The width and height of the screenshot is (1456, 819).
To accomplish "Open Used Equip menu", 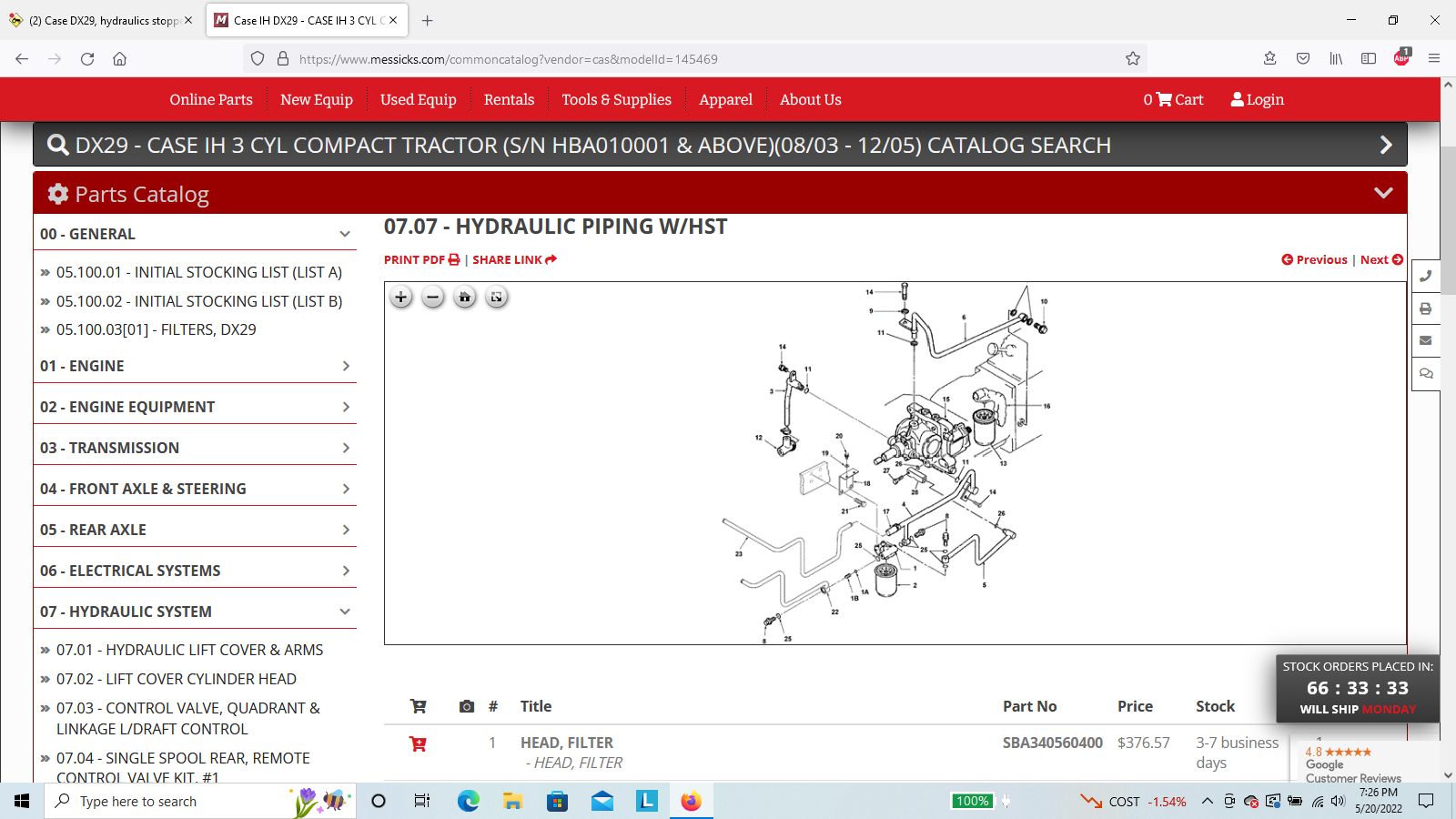I will pyautogui.click(x=419, y=99).
